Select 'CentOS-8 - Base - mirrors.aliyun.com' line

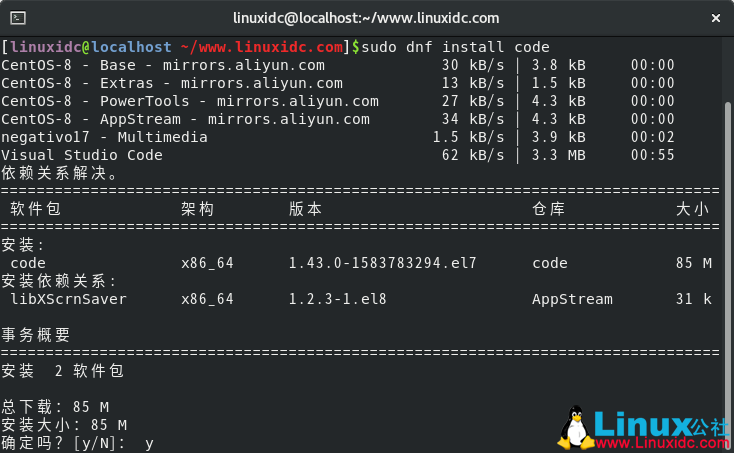click(x=163, y=65)
